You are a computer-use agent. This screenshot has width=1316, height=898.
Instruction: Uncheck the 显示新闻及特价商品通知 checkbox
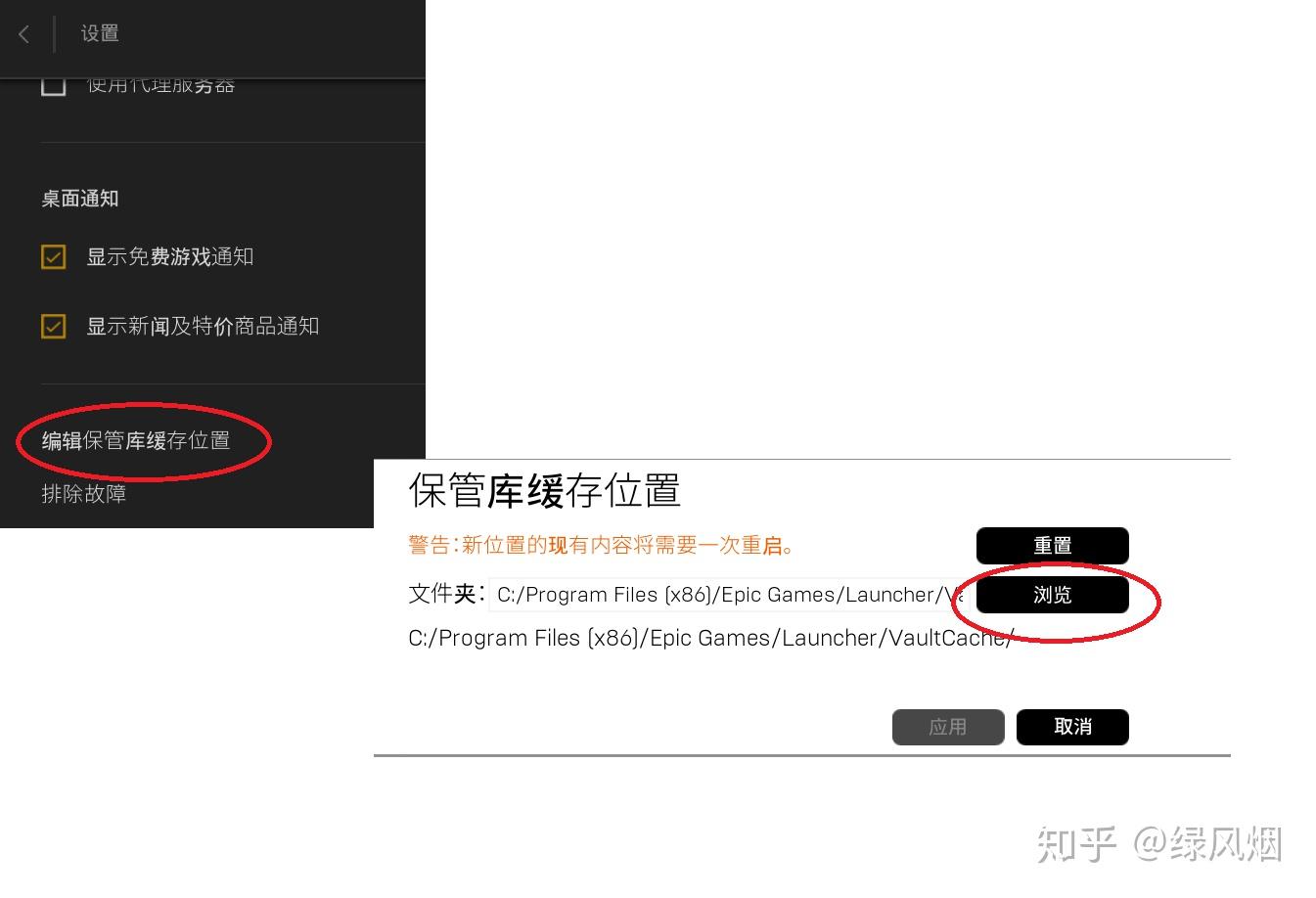point(53,327)
